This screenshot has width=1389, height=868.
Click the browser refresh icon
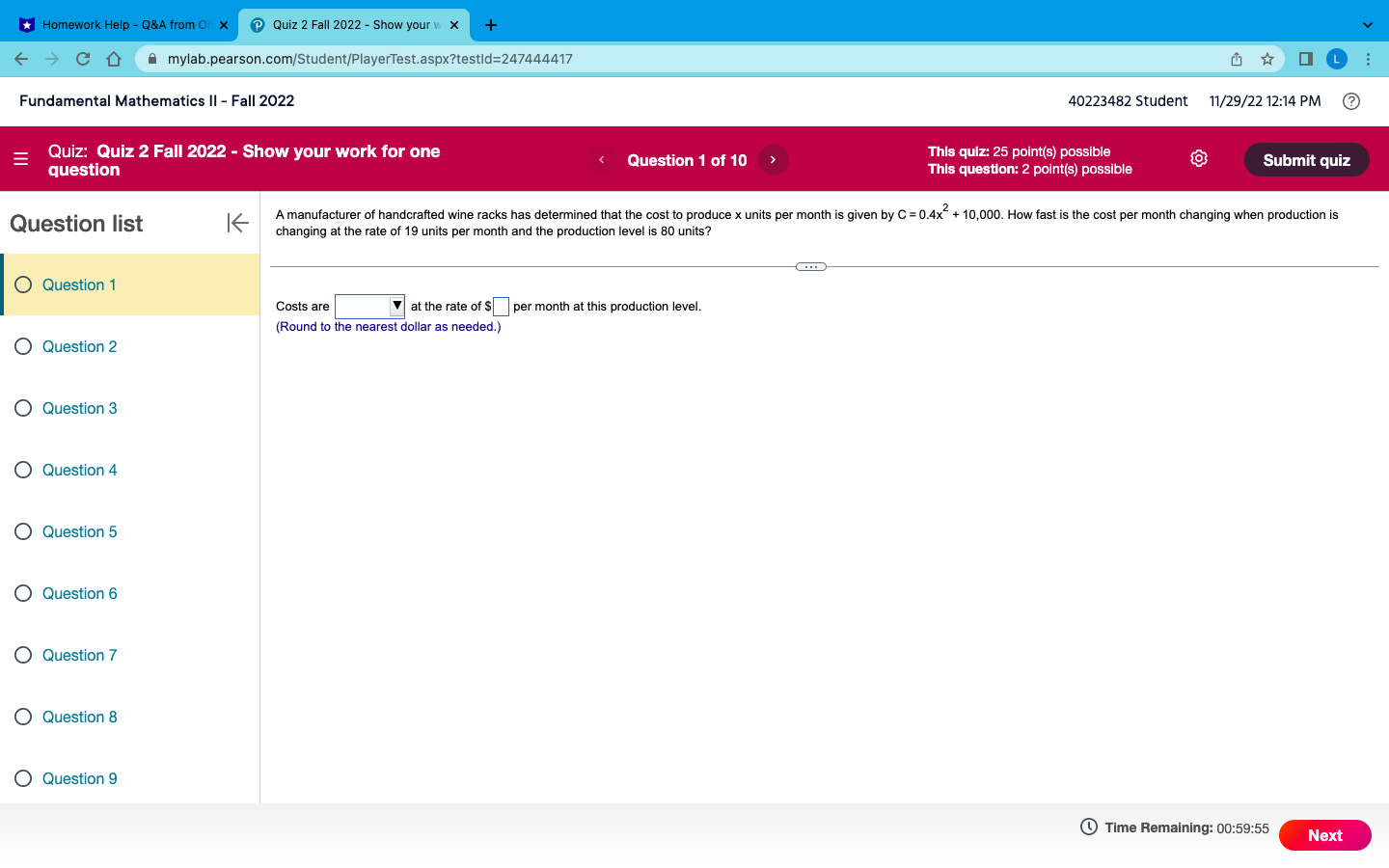pos(82,58)
